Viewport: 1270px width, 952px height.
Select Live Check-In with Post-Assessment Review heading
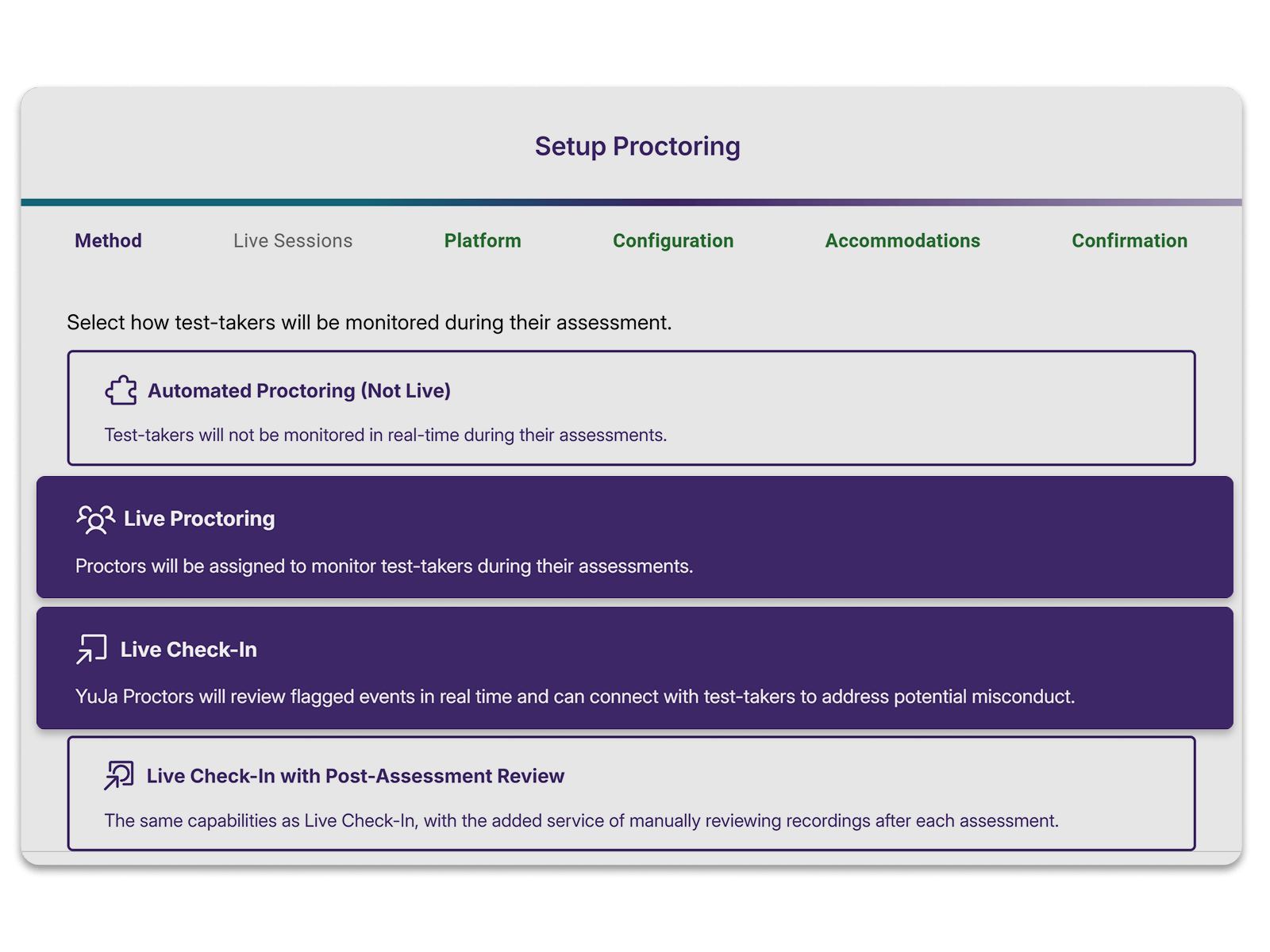coord(356,776)
